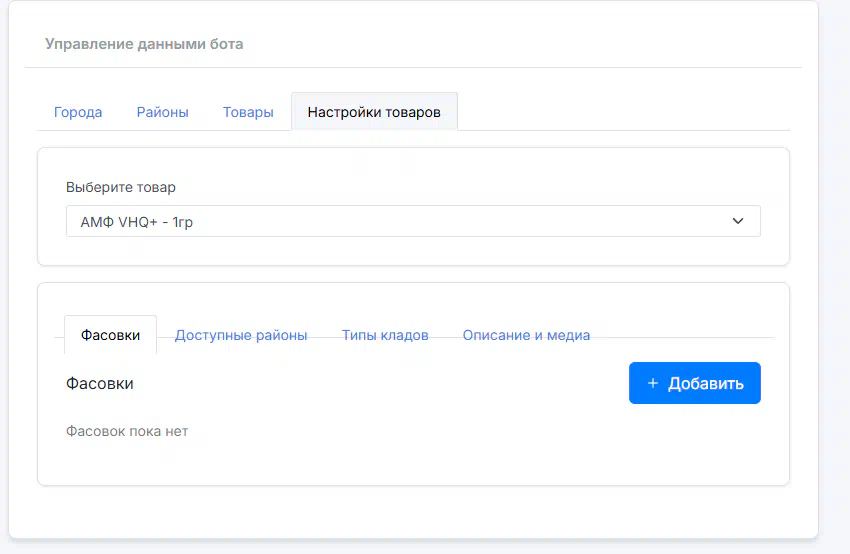Click the blank middle of the product select box
The height and width of the screenshot is (554, 850).
(x=450, y=221)
